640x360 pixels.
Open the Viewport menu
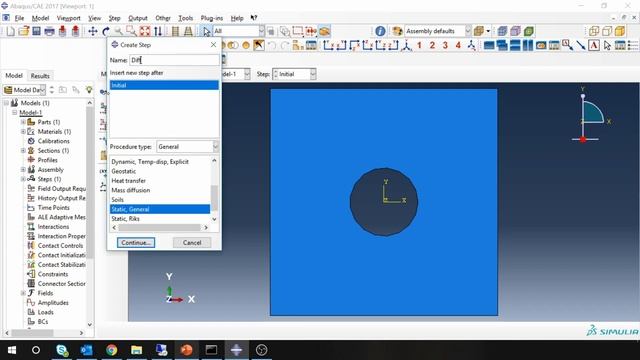(69, 18)
